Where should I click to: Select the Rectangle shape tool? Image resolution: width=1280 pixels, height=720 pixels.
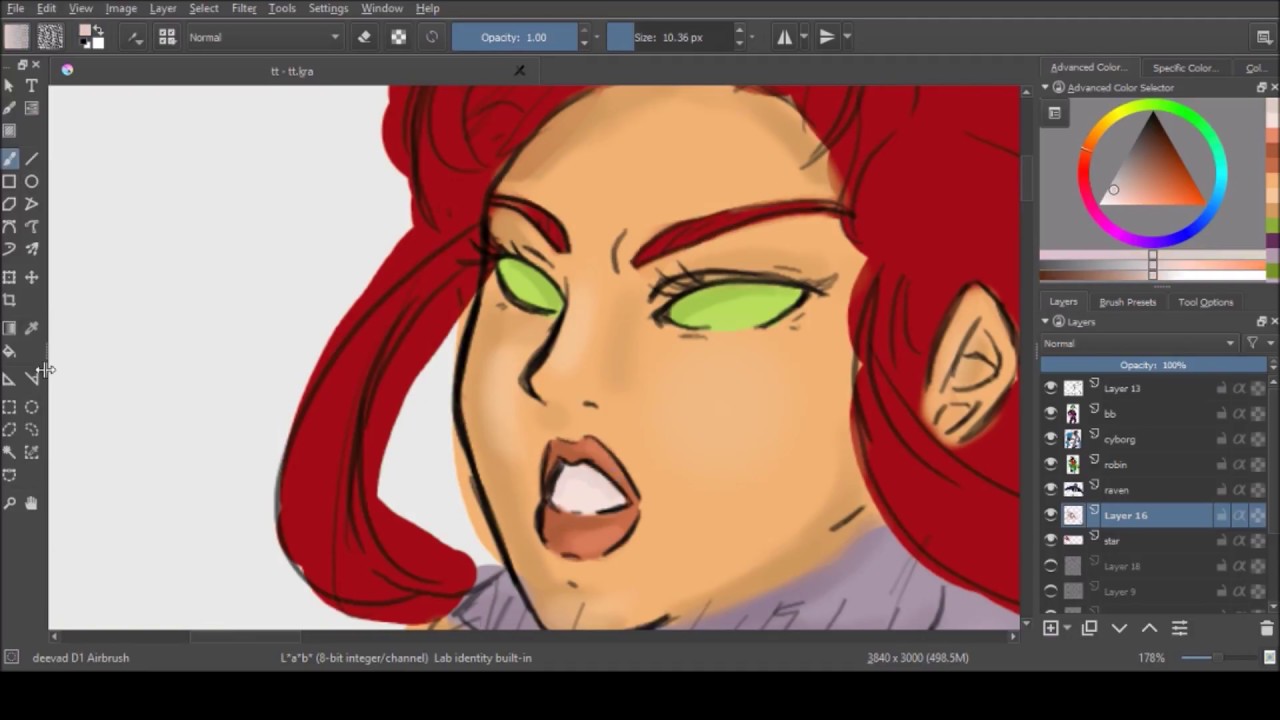[x=10, y=182]
